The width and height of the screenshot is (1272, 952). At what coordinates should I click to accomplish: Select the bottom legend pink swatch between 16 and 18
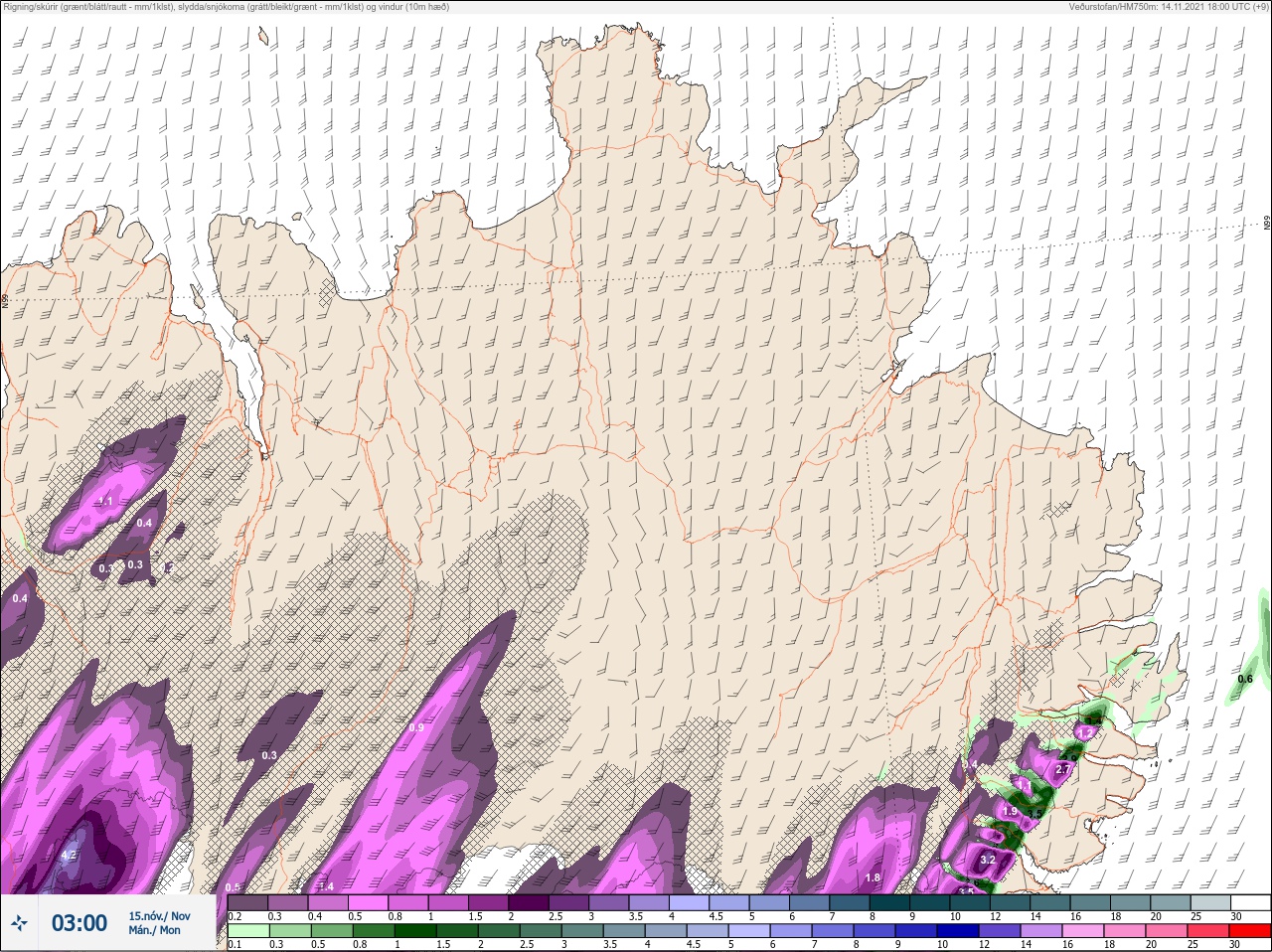(1083, 931)
